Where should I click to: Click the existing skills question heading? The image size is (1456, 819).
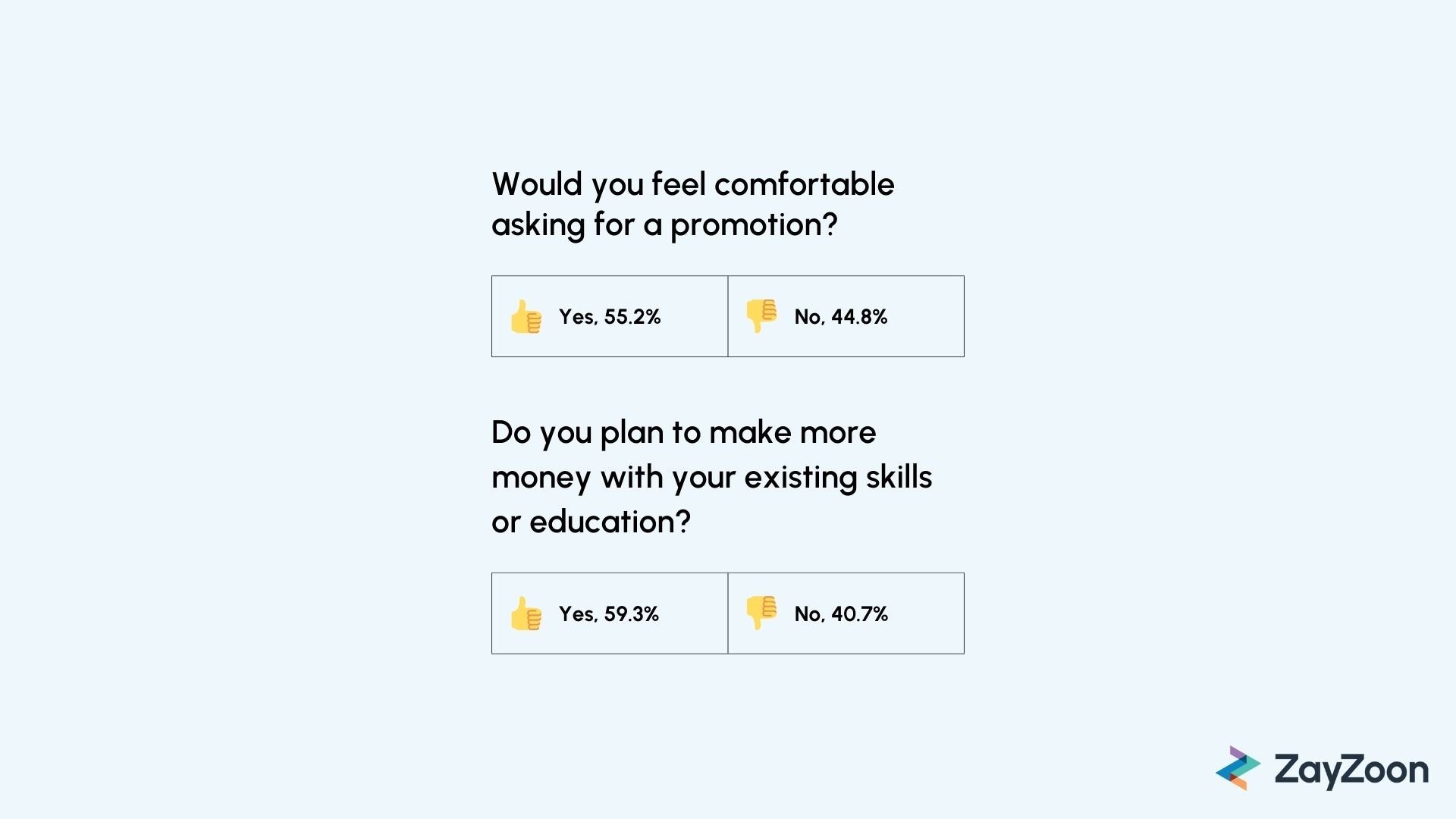tap(712, 477)
